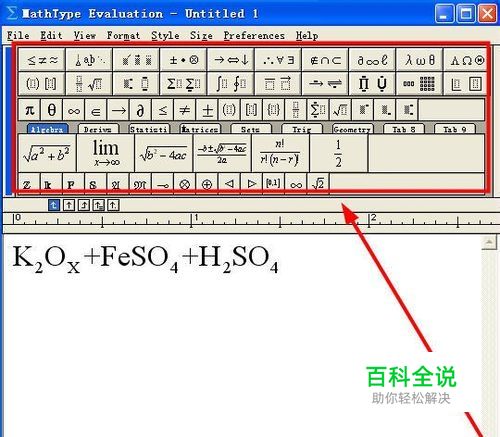Insert the element-of symbol
This screenshot has height=437, width=500.
[96, 110]
